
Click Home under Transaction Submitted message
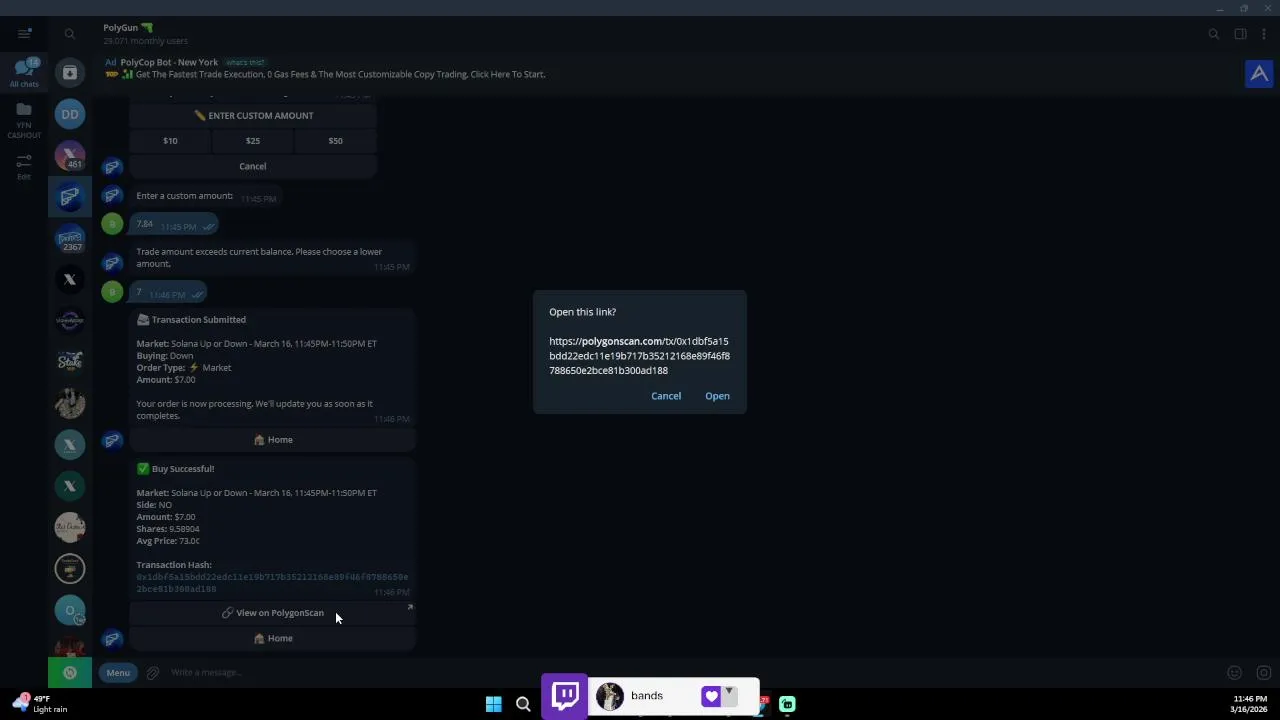[273, 440]
